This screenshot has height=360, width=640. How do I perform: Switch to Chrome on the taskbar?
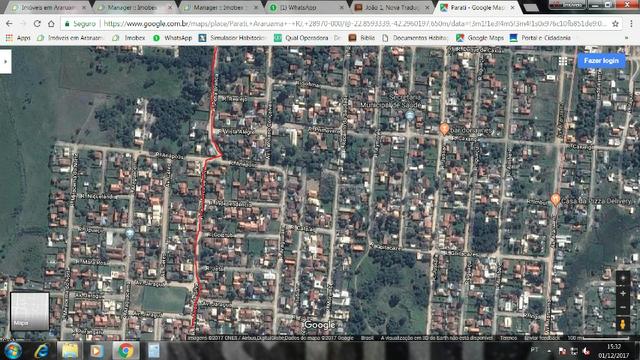click(126, 351)
